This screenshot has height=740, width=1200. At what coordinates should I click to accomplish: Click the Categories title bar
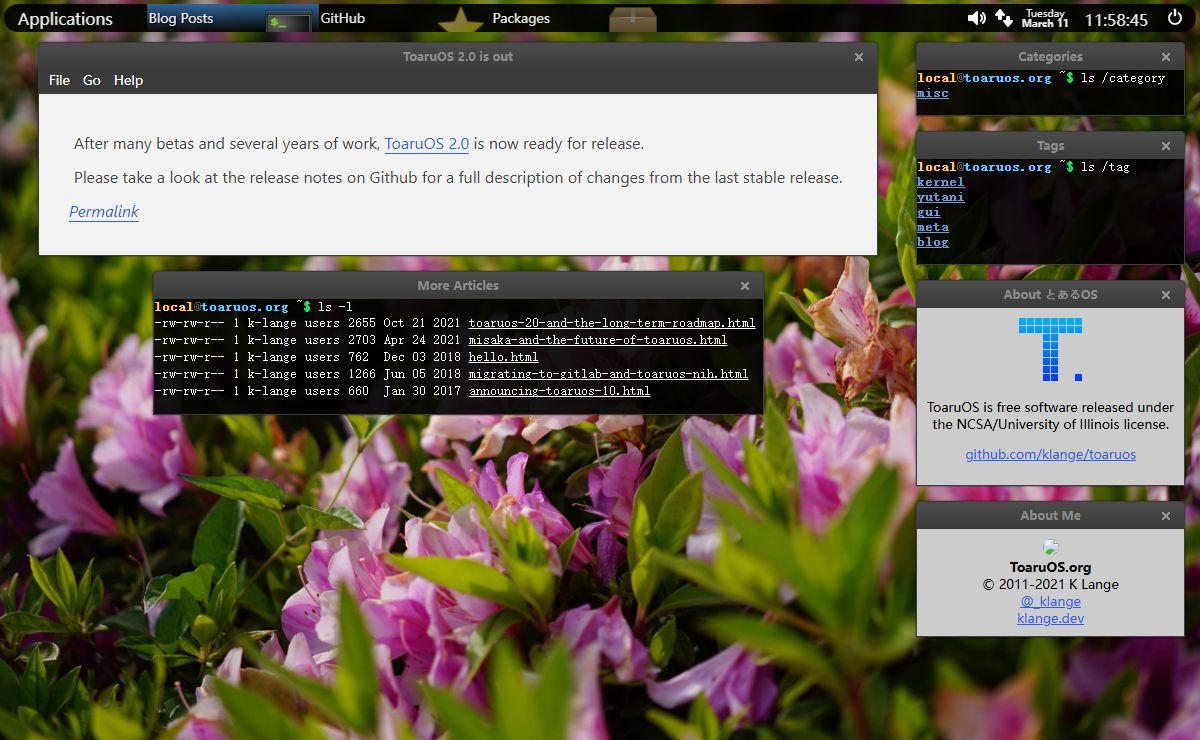point(1050,57)
